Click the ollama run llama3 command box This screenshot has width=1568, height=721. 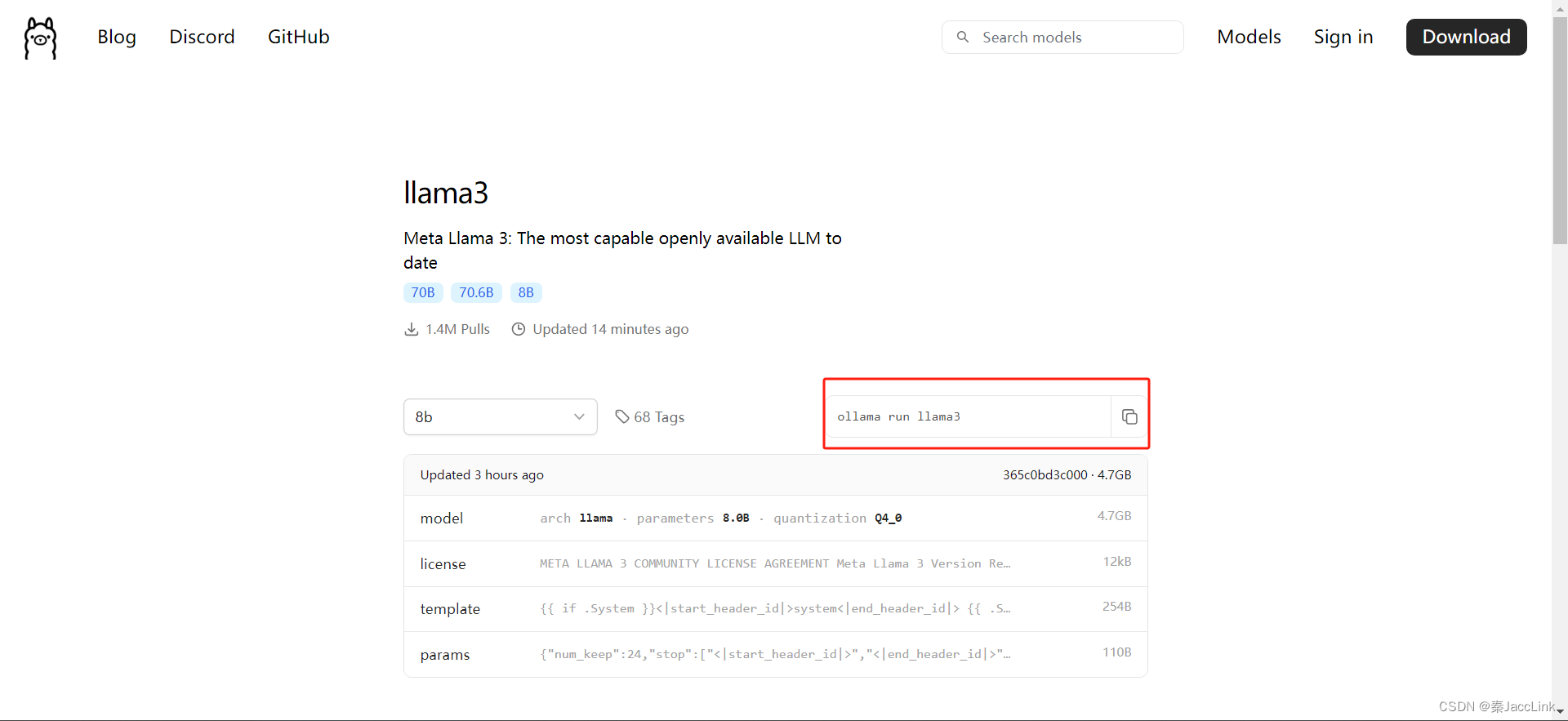(969, 416)
